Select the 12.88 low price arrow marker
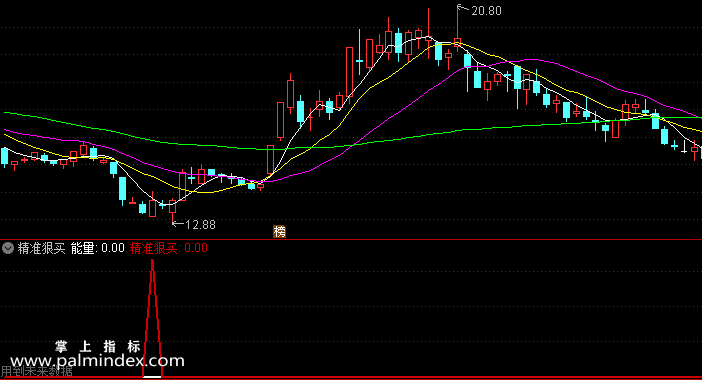This screenshot has width=702, height=380. click(x=194, y=225)
